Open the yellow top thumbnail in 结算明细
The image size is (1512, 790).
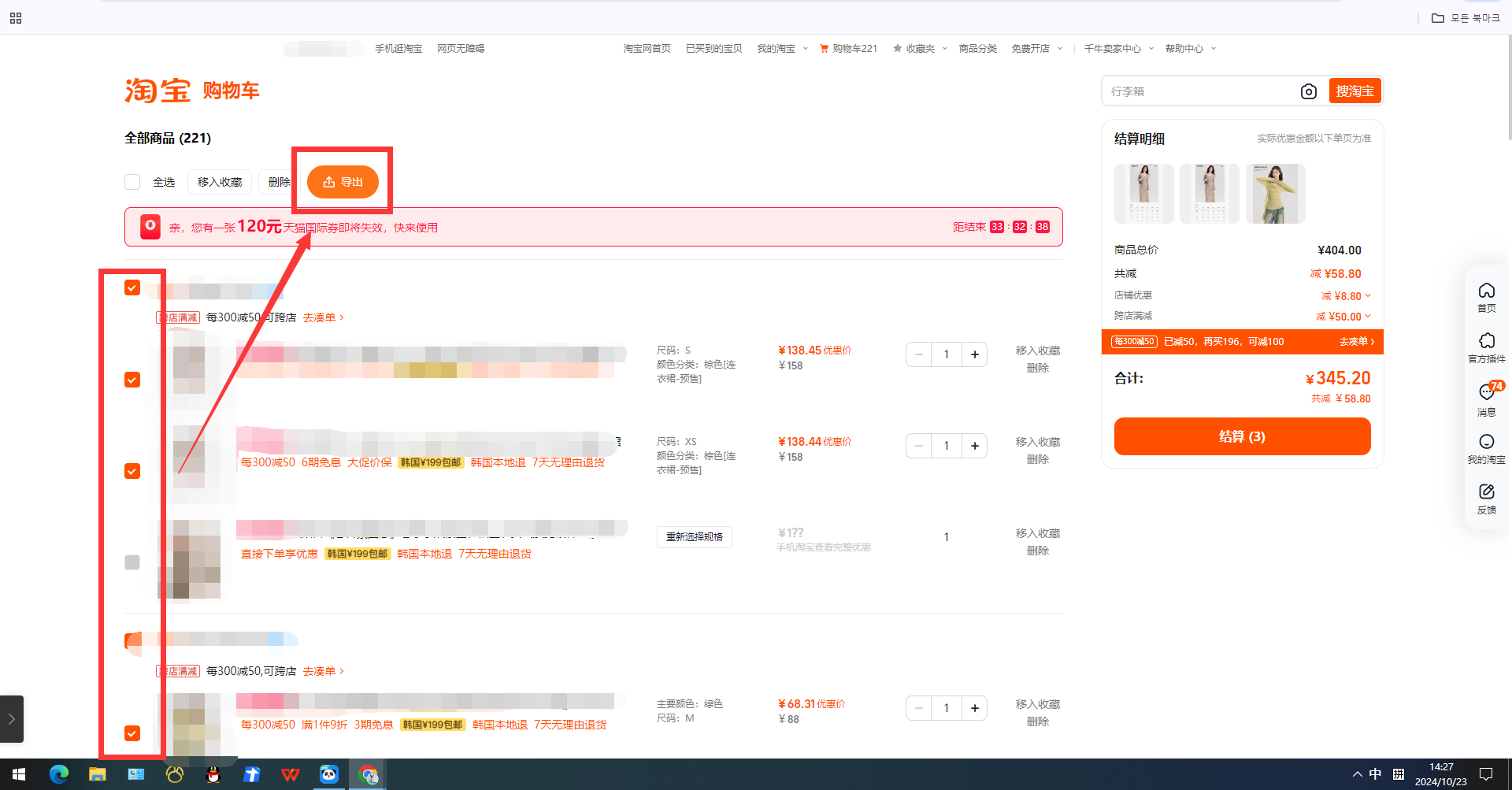(1275, 194)
